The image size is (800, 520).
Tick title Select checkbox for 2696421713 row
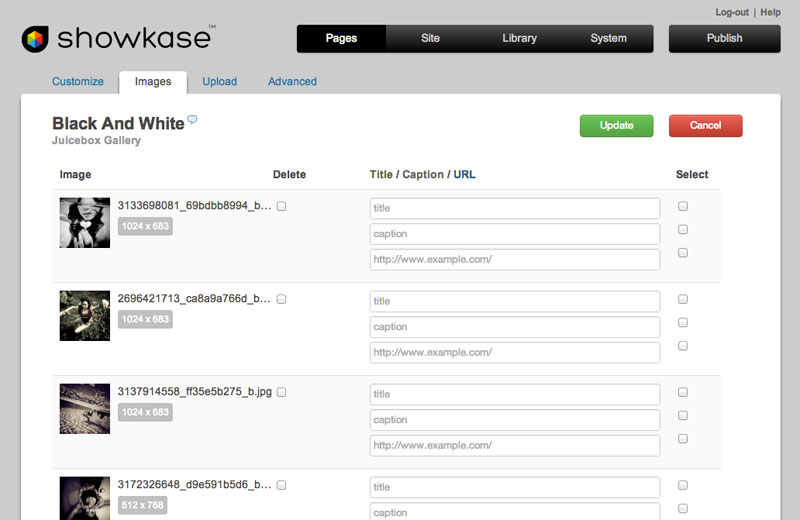point(683,299)
